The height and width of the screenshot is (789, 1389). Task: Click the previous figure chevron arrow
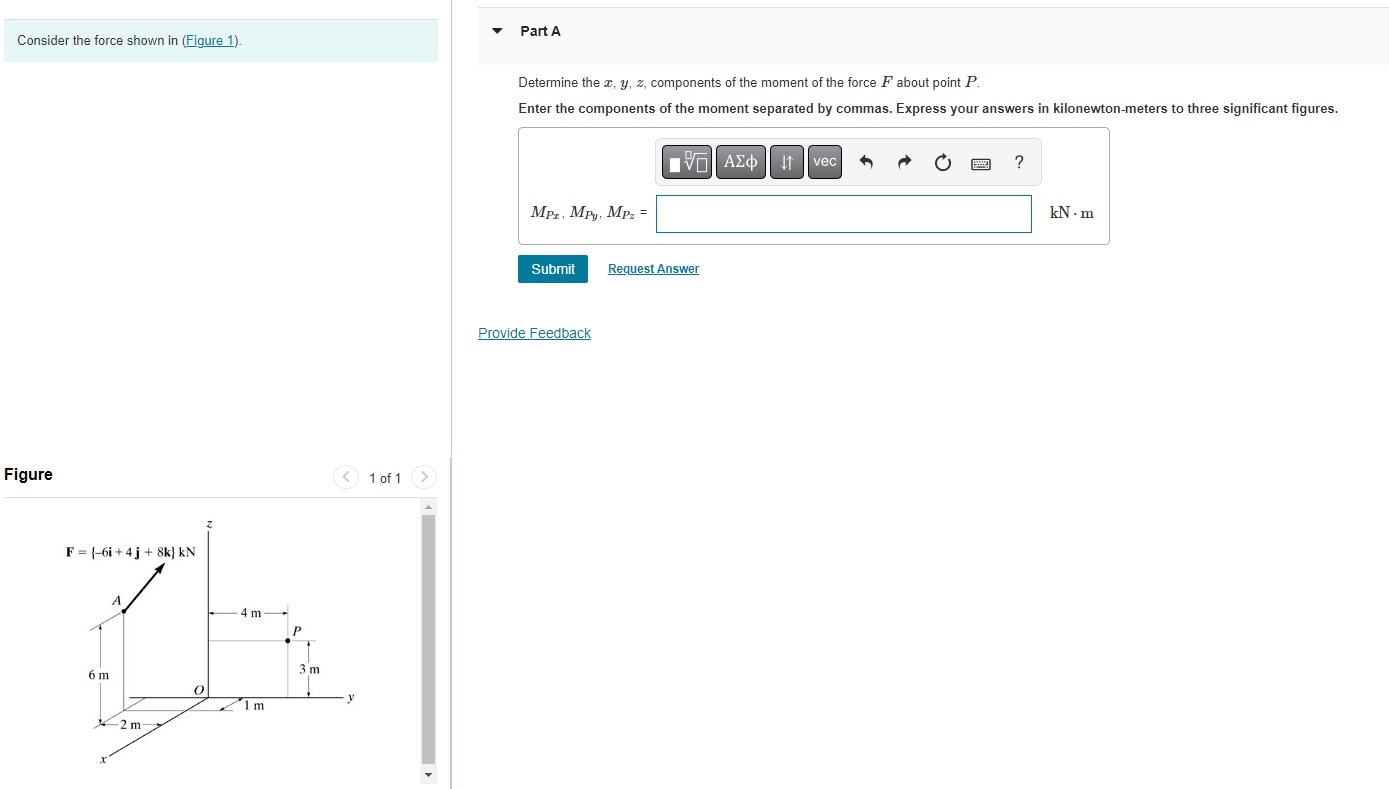coord(345,477)
